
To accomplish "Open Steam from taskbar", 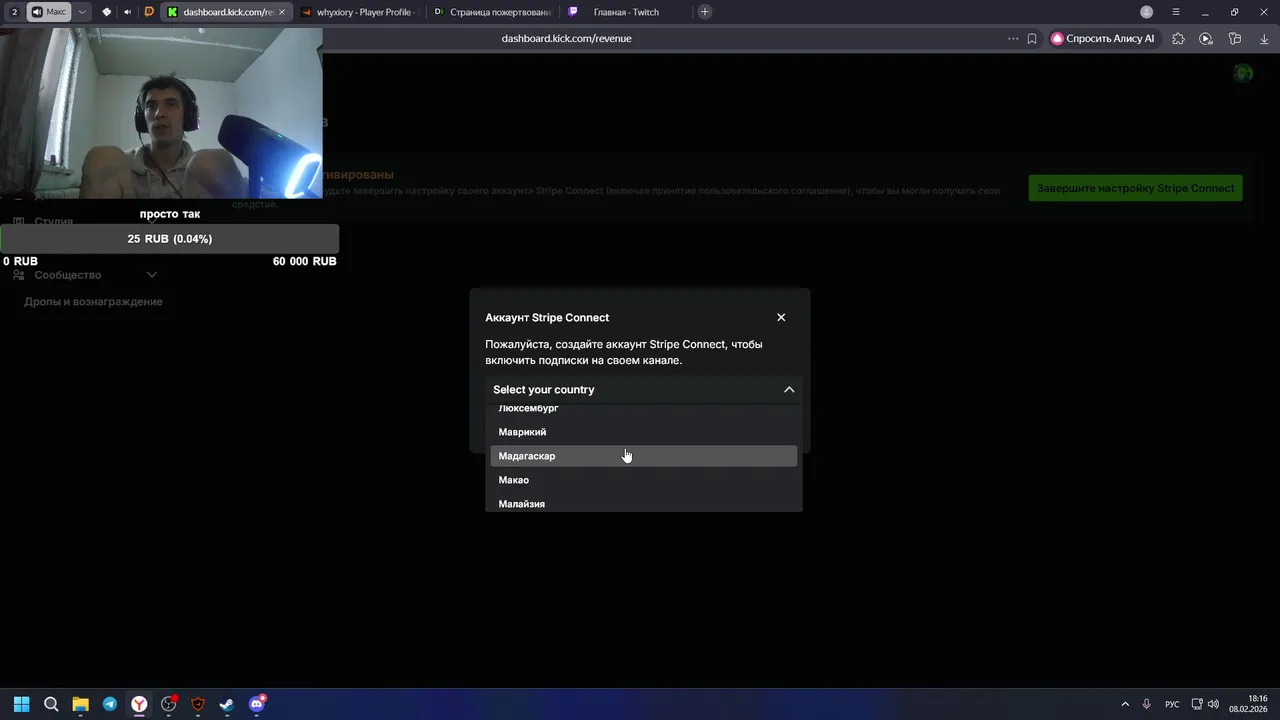I will point(227,704).
